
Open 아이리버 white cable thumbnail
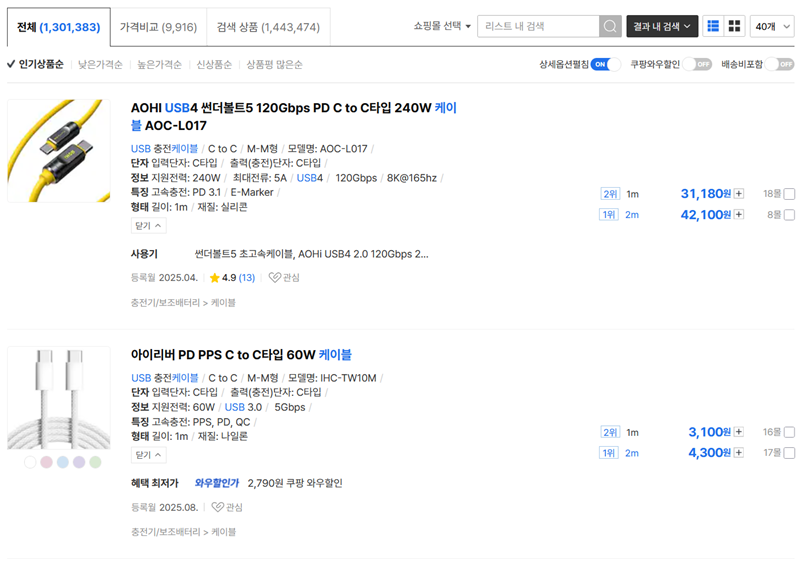(59, 398)
